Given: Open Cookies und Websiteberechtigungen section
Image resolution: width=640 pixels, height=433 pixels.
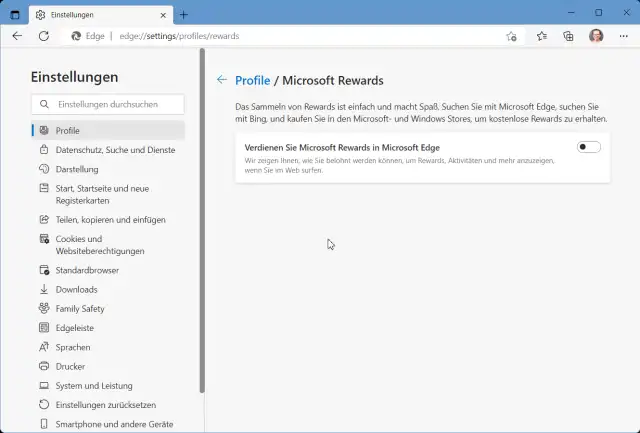Looking at the screenshot, I should 108,245.
